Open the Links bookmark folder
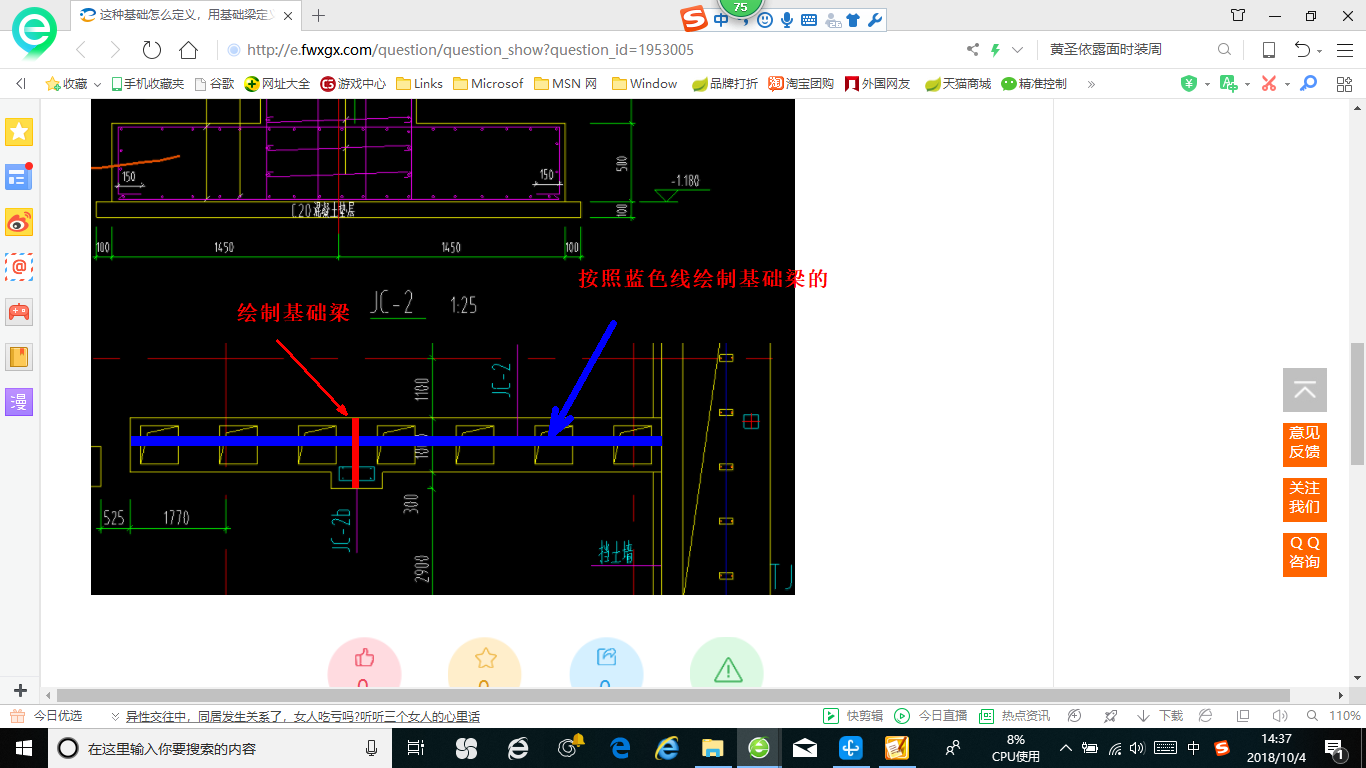Viewport: 1366px width, 768px height. click(x=420, y=84)
